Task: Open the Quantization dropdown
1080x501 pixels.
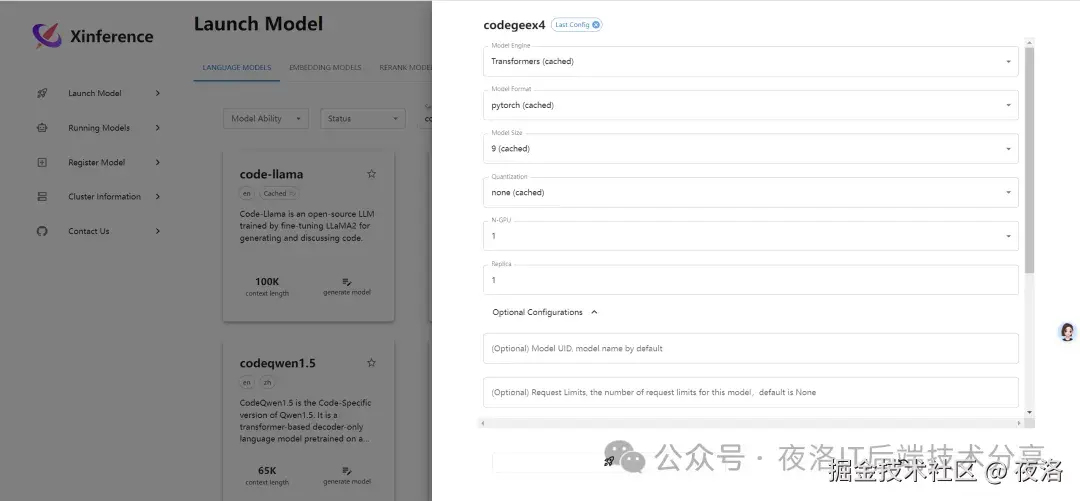Action: pyautogui.click(x=750, y=192)
